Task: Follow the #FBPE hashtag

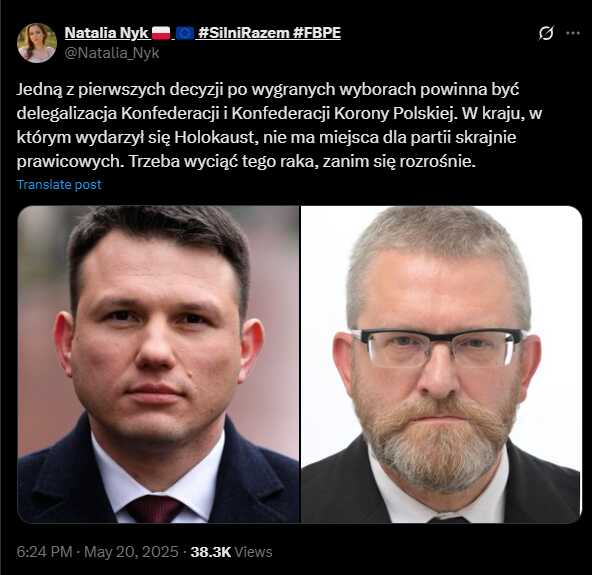Action: 316,33
